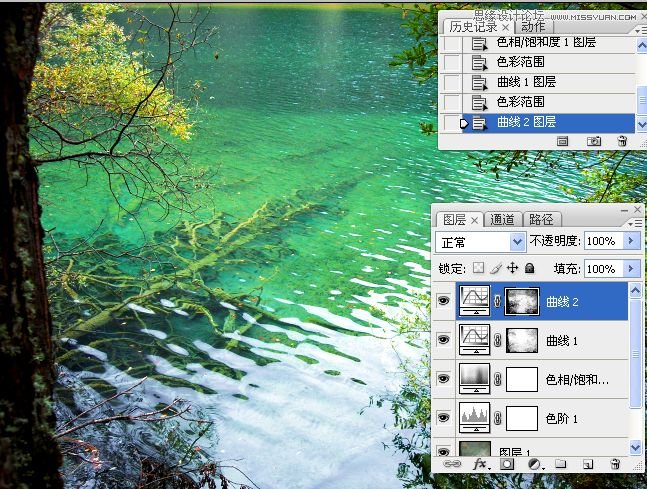Viewport: 647px width, 489px height.
Task: Select the 图层 1 image thumbnail
Action: [x=475, y=449]
